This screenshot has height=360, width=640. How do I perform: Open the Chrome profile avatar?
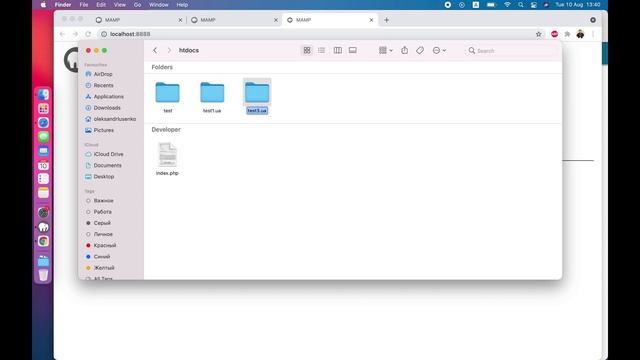(x=580, y=34)
